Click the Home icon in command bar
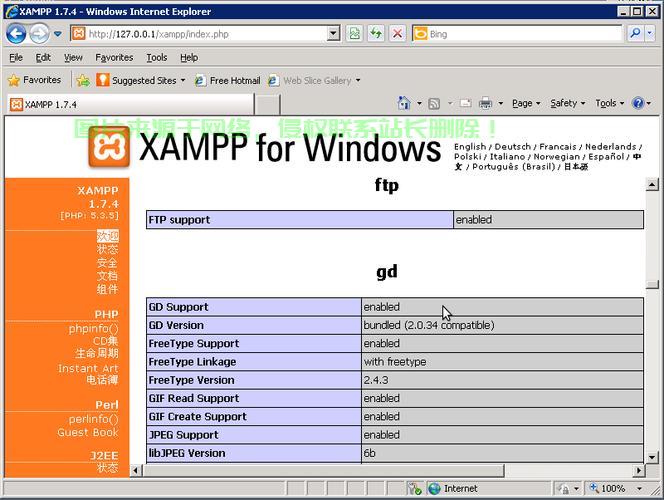664x500 pixels. (x=404, y=103)
